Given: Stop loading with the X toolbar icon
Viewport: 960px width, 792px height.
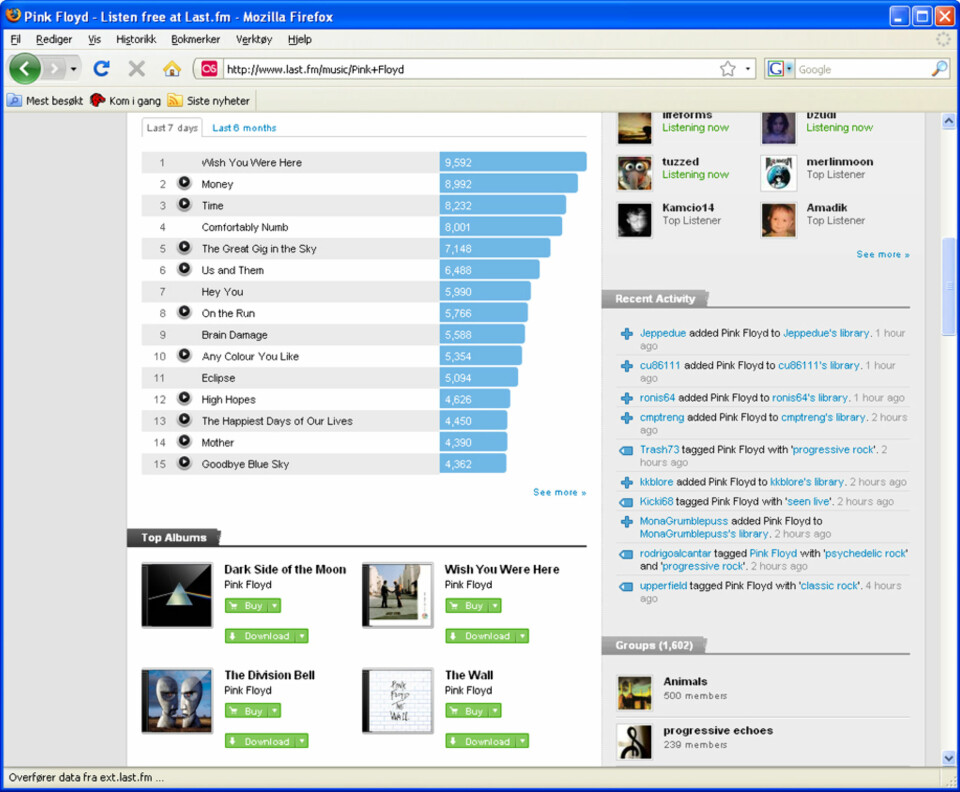Looking at the screenshot, I should [137, 69].
